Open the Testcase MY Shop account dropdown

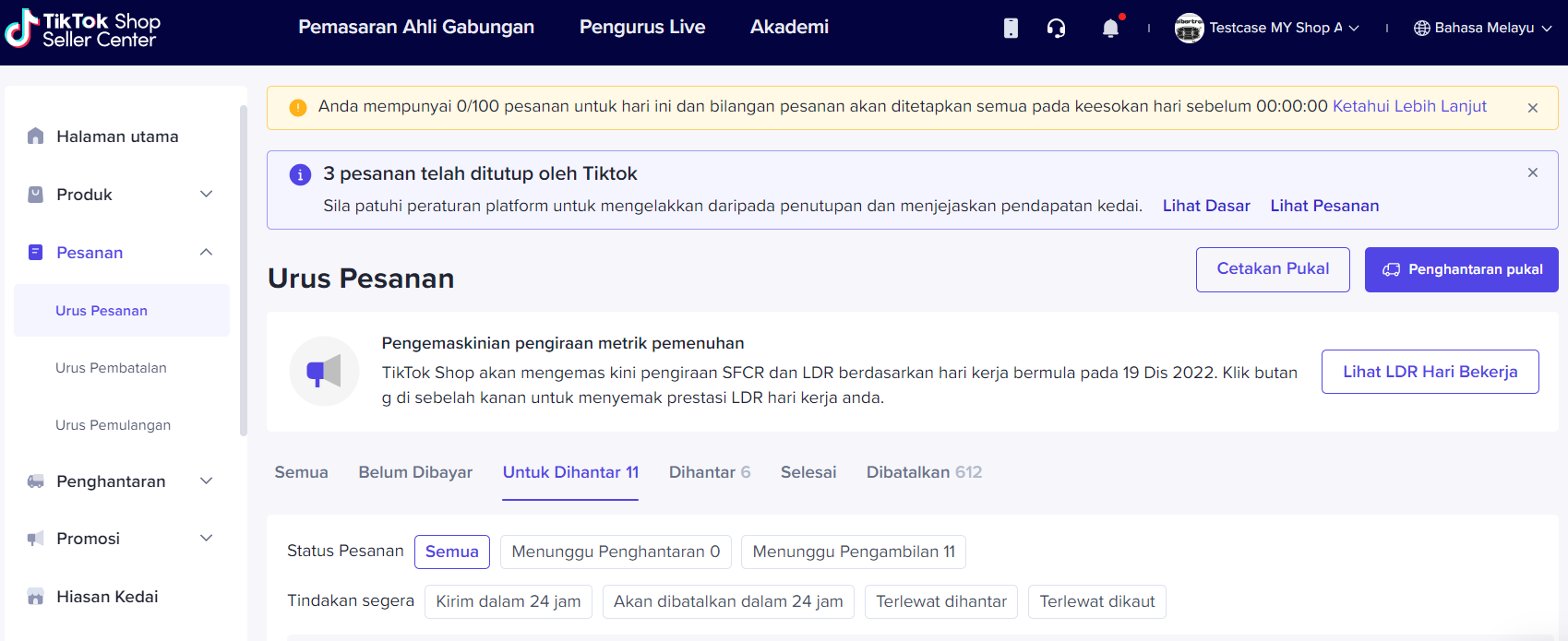[1266, 28]
